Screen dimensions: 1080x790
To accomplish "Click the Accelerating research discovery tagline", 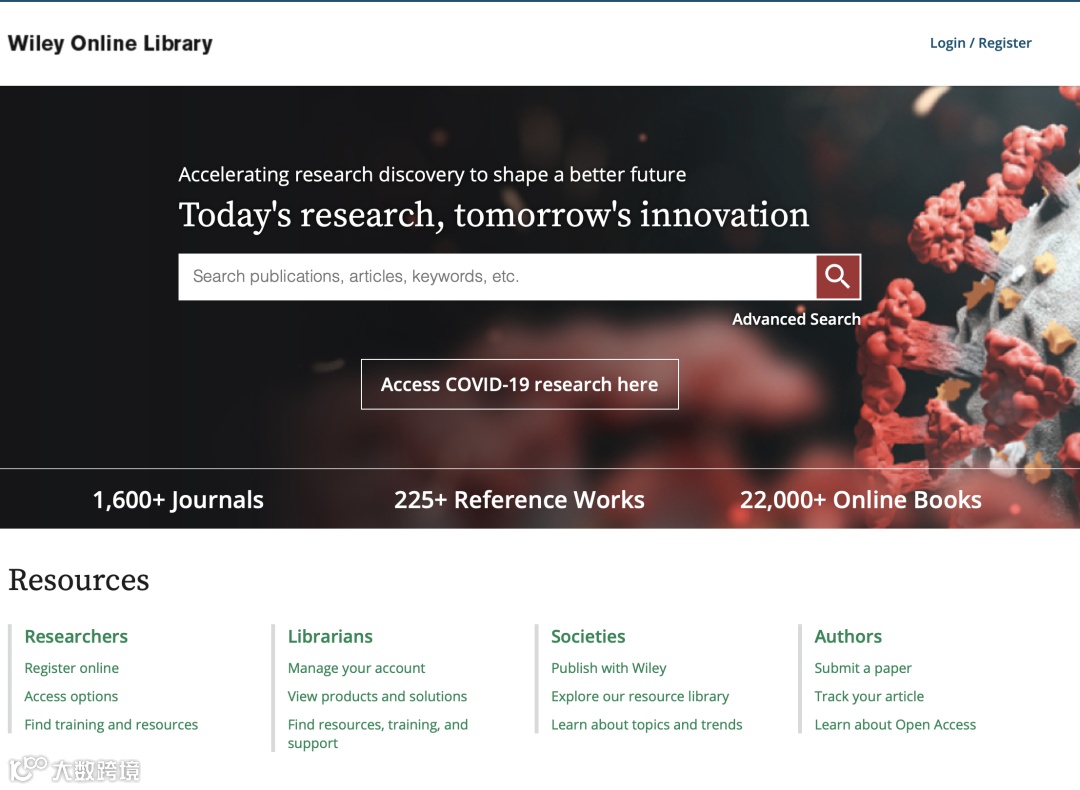I will (x=432, y=175).
